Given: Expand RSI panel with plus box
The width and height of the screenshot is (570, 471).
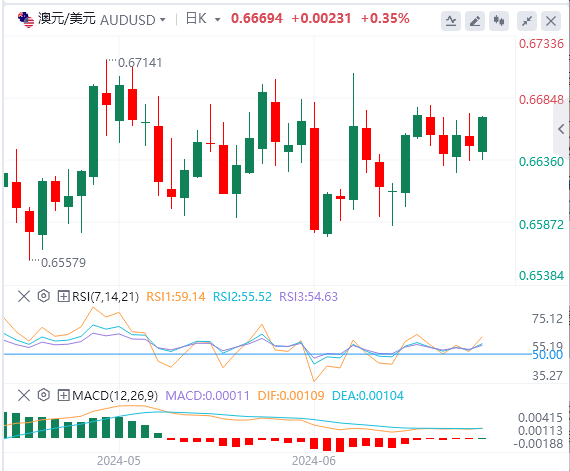Looking at the screenshot, I should tap(63, 297).
